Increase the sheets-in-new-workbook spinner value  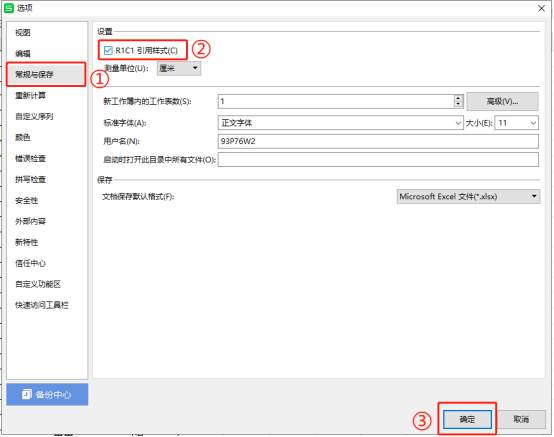point(458,98)
